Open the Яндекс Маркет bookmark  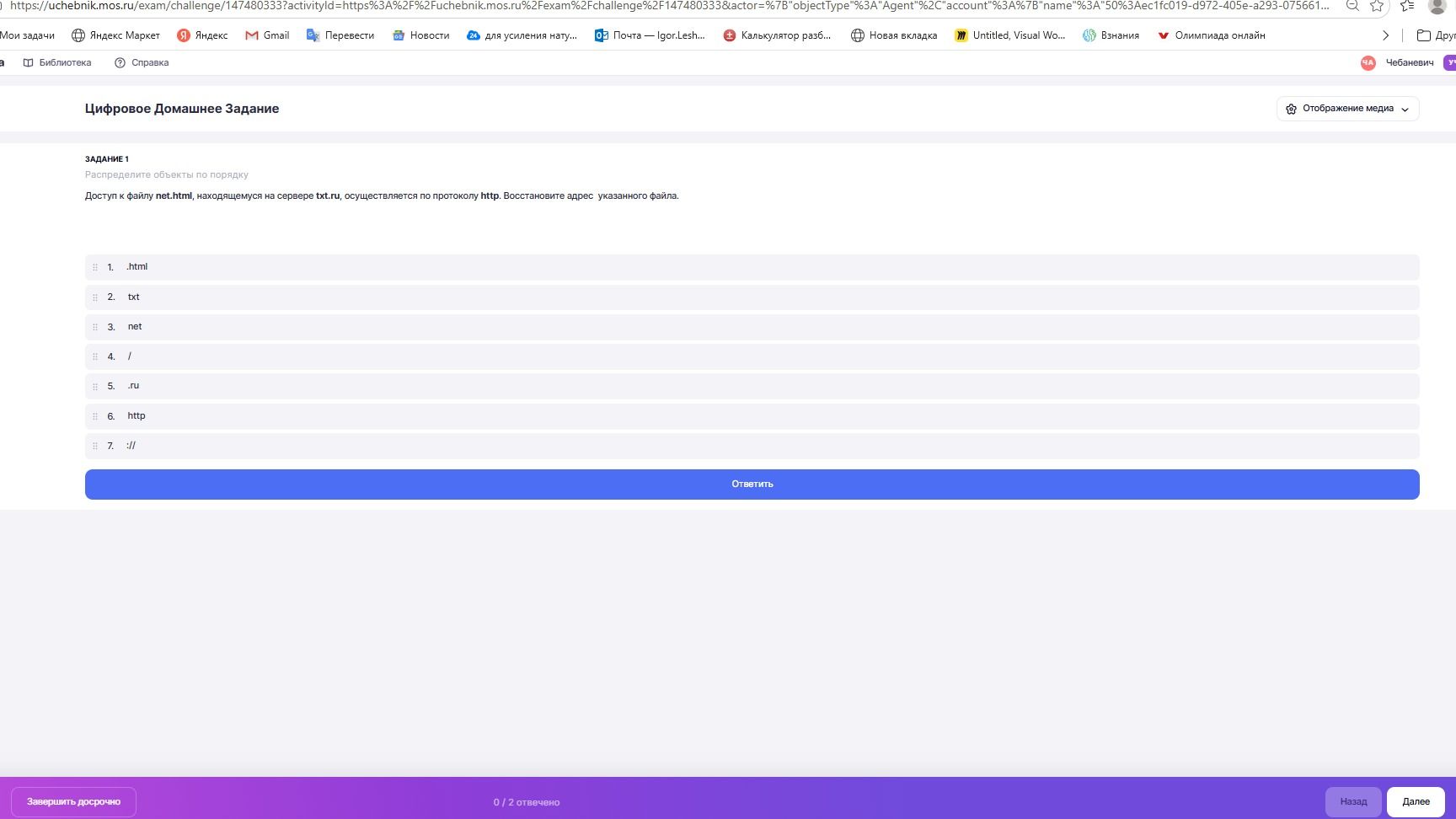tap(115, 35)
